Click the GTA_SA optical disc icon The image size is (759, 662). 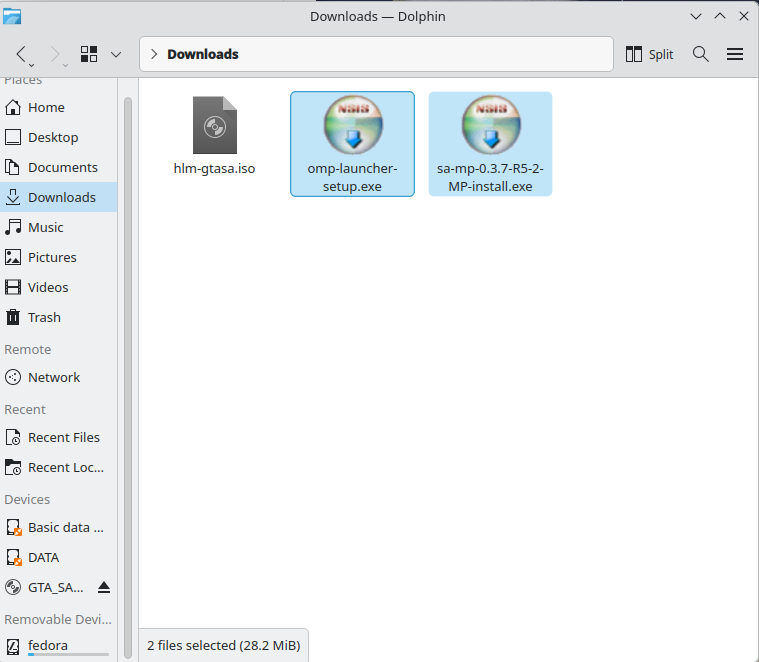[13, 587]
